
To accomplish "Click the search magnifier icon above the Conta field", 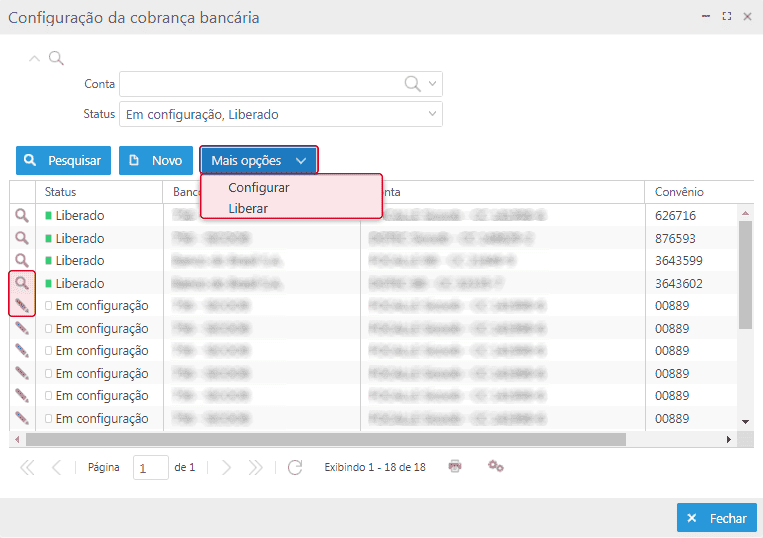I will pos(57,58).
